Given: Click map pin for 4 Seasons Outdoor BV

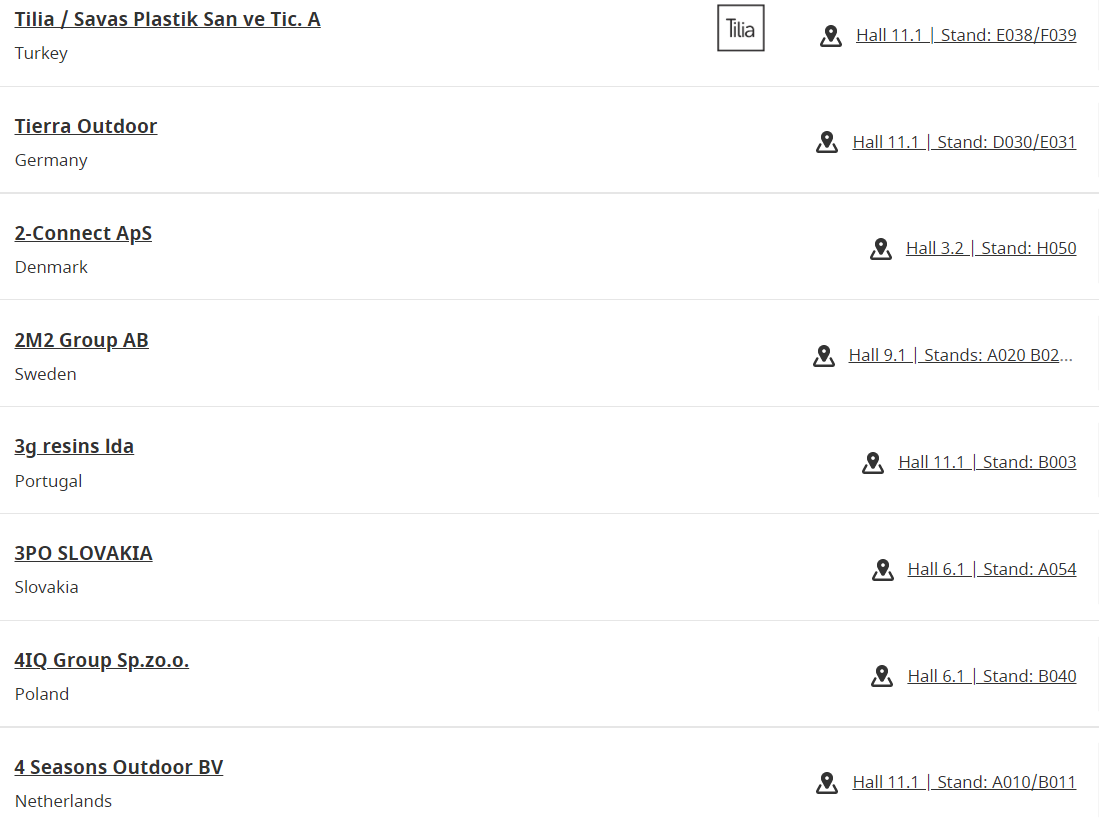Looking at the screenshot, I should coord(827,783).
